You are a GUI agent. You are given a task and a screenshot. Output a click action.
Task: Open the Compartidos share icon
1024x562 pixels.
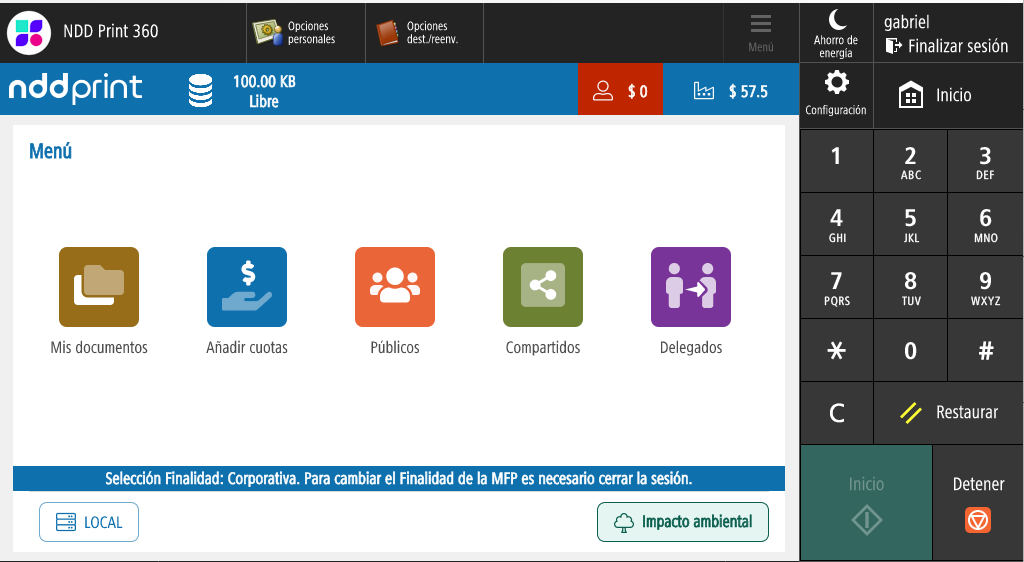click(x=543, y=287)
